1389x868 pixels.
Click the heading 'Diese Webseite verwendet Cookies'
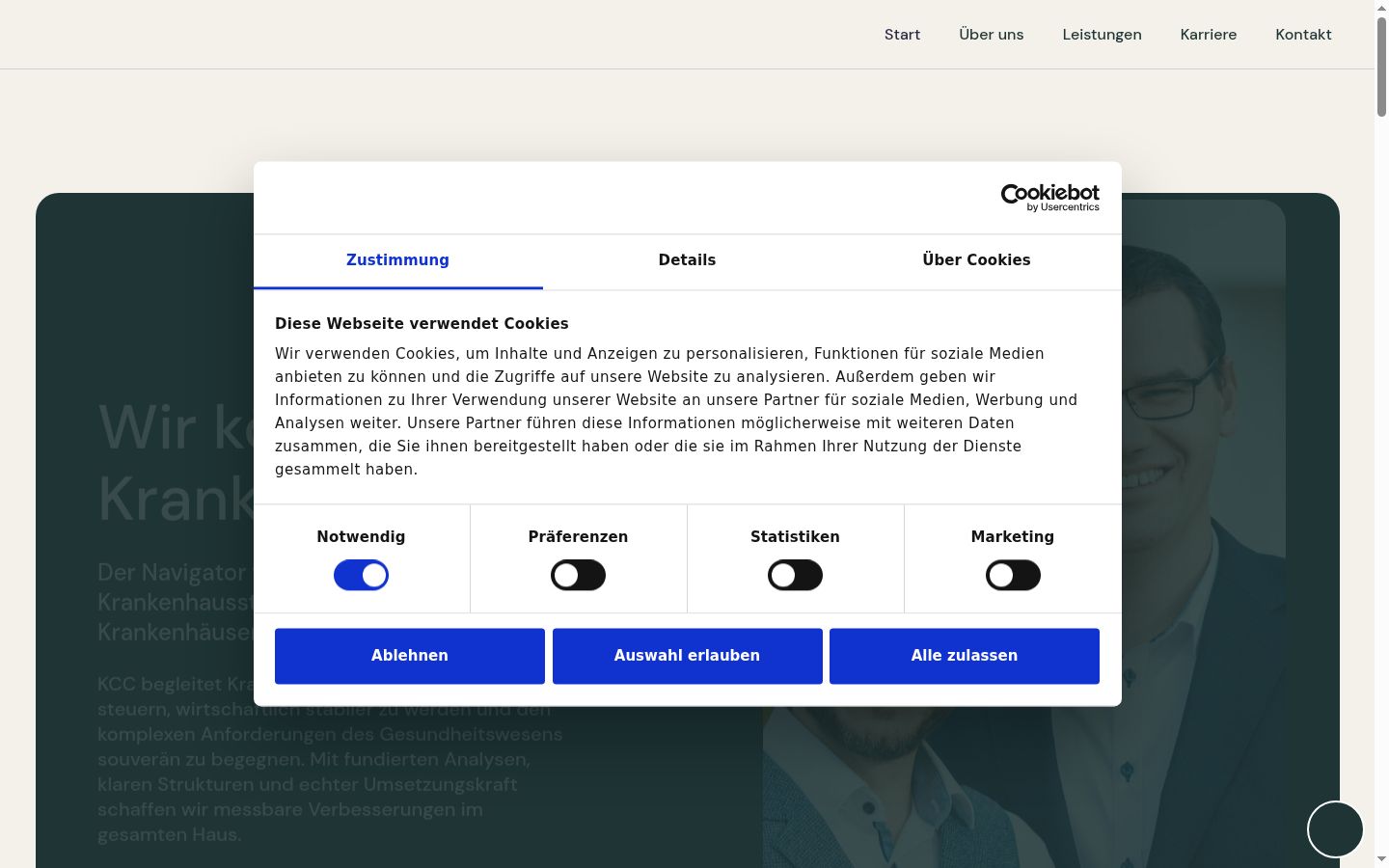[x=422, y=324]
